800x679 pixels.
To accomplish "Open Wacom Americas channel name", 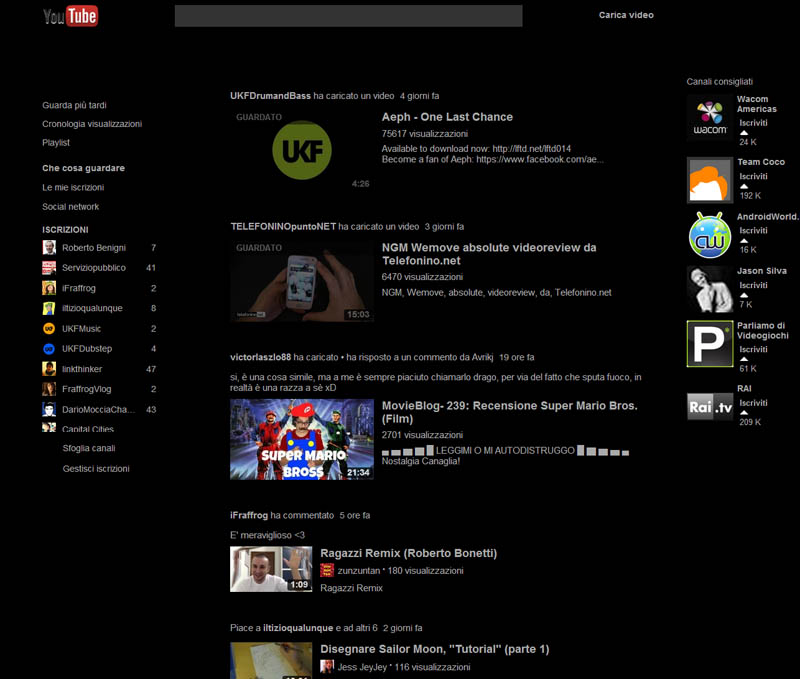I will 757,104.
